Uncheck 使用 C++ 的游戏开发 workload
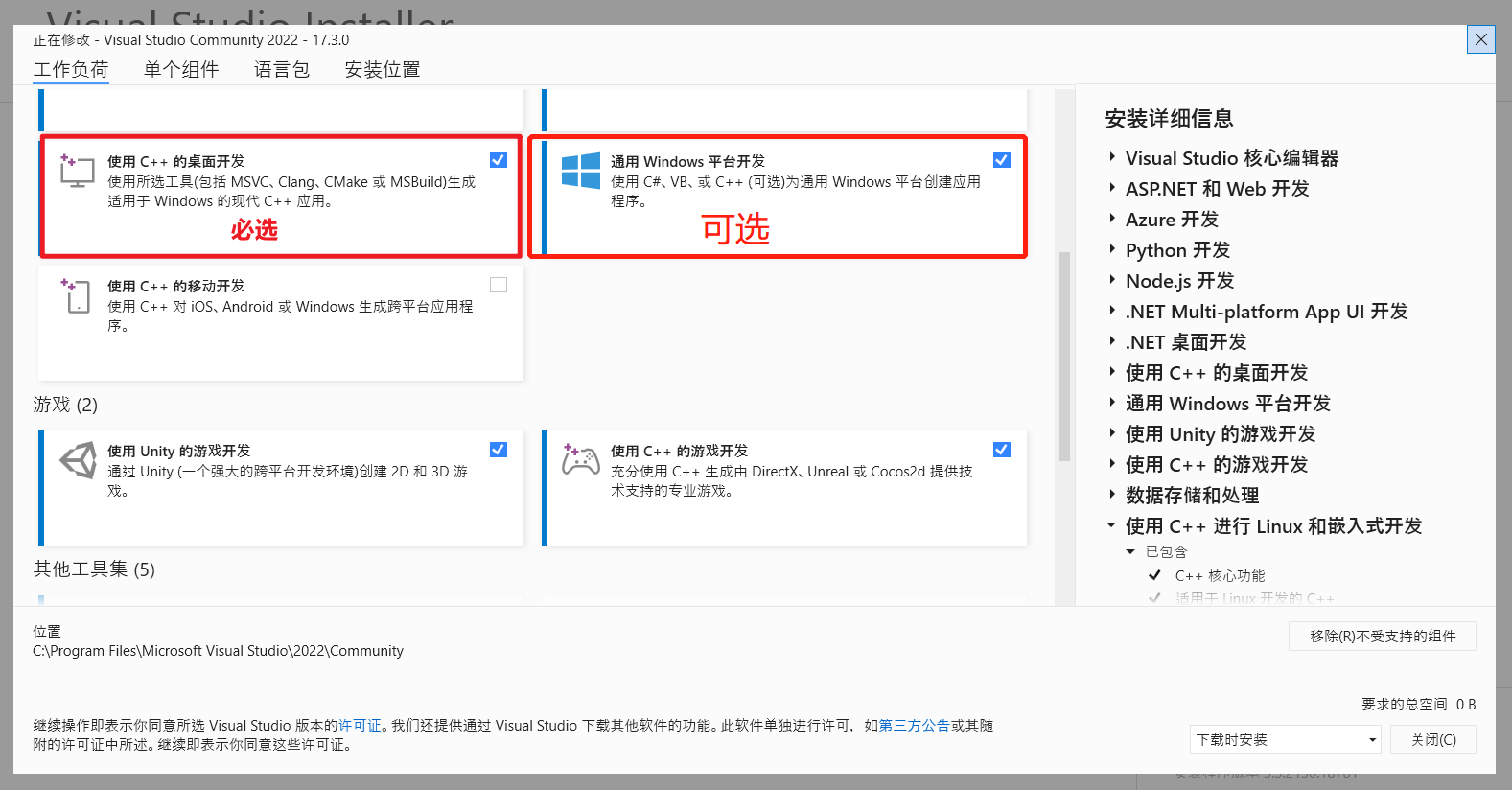Image resolution: width=1512 pixels, height=790 pixels. click(1002, 450)
